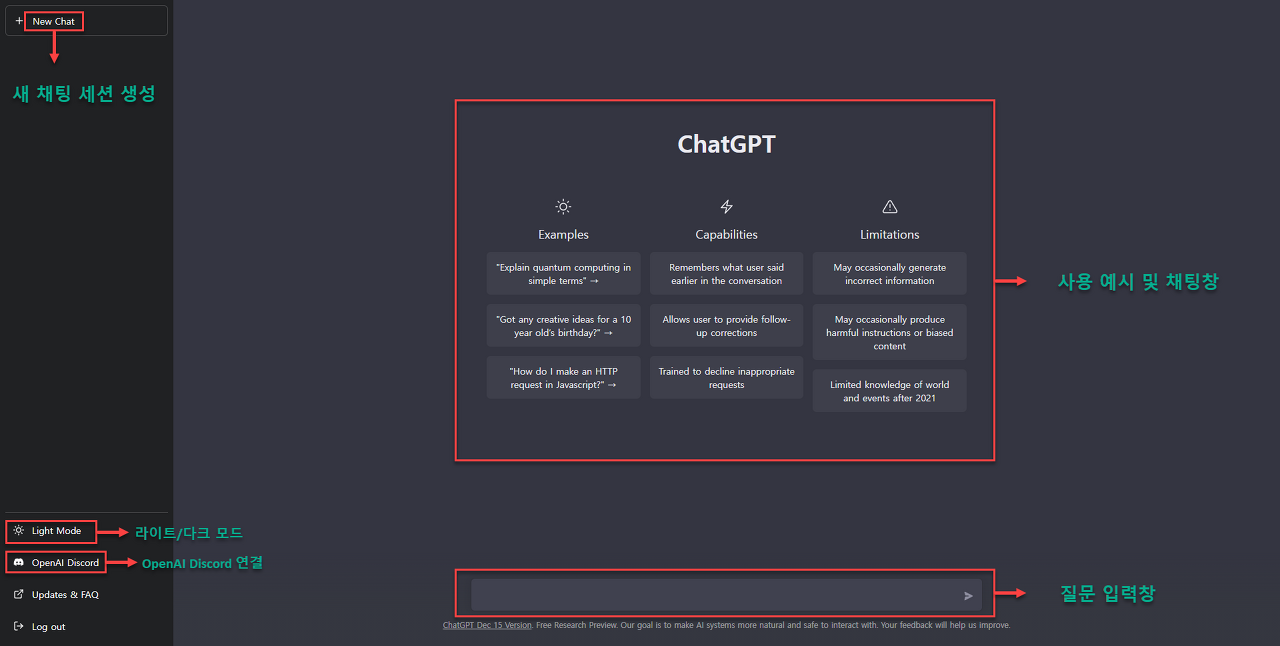
Task: Click the Discord logo icon
Action: (19, 563)
